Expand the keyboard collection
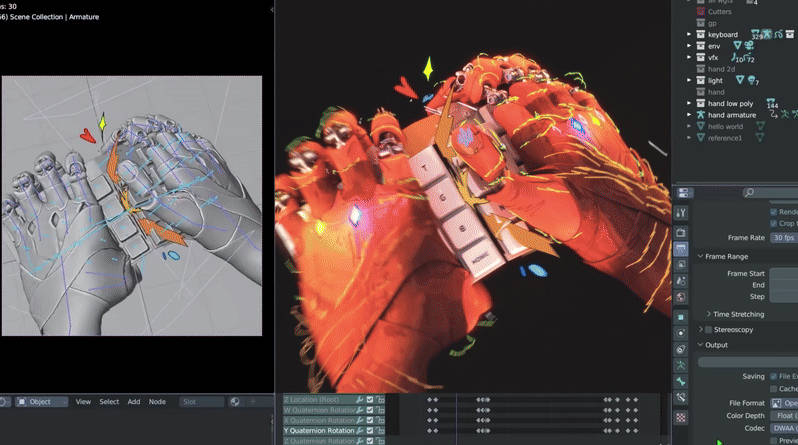Screen dimensions: 798x445 [x=689, y=34]
